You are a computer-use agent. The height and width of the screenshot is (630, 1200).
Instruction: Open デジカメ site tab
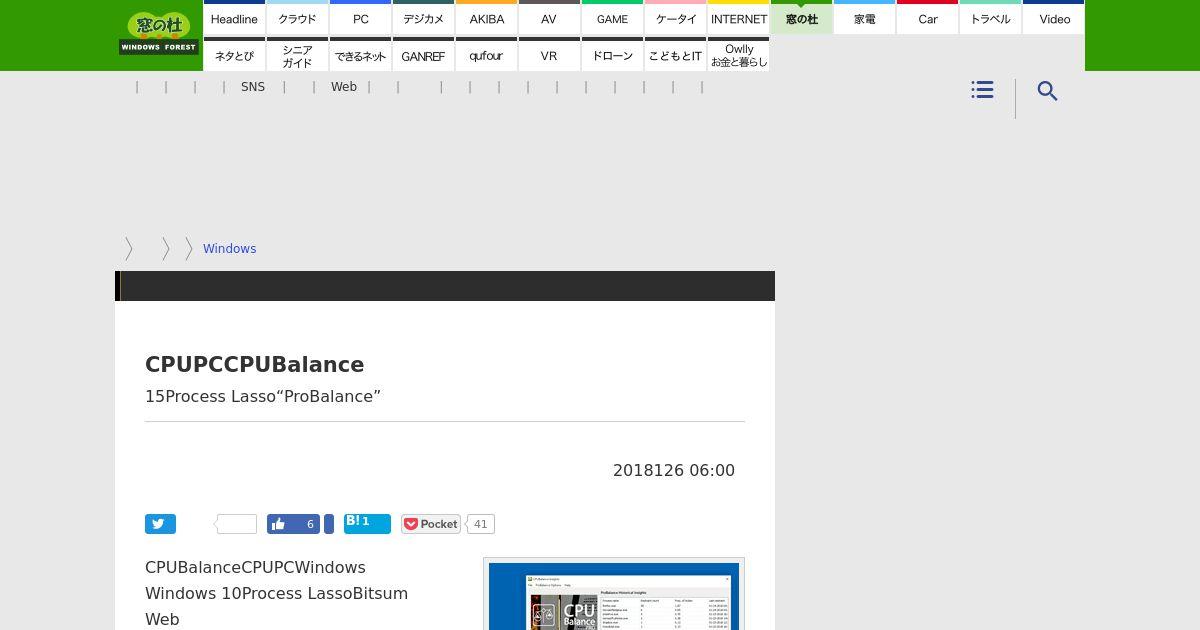pos(423,18)
